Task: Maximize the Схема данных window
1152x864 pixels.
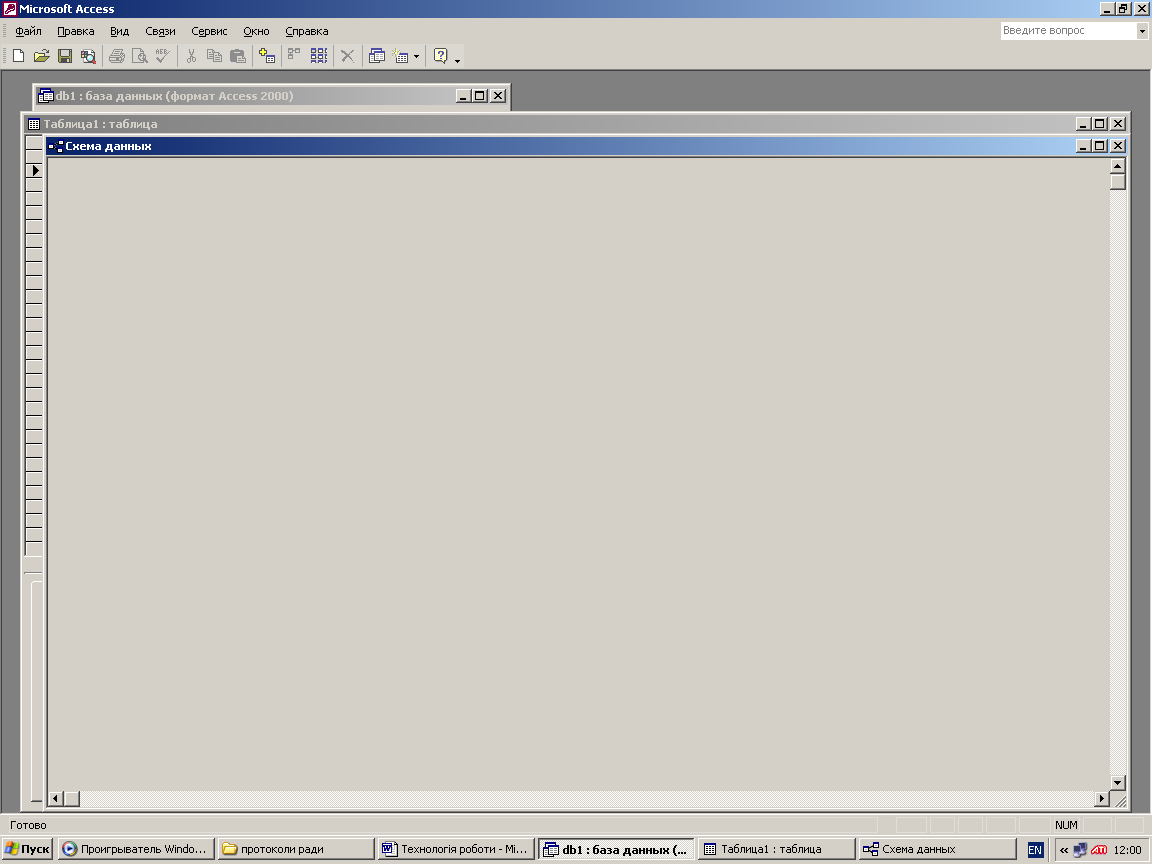Action: point(1100,146)
